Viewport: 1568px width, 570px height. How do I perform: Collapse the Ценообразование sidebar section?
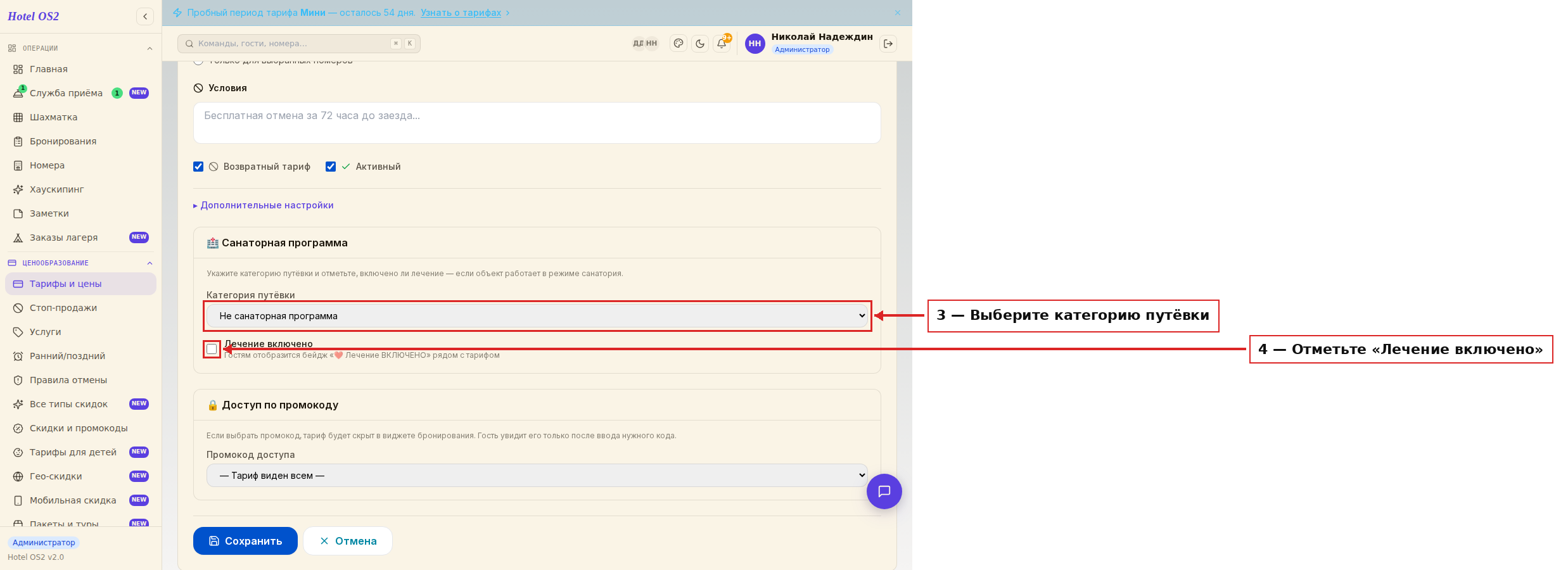(x=150, y=263)
